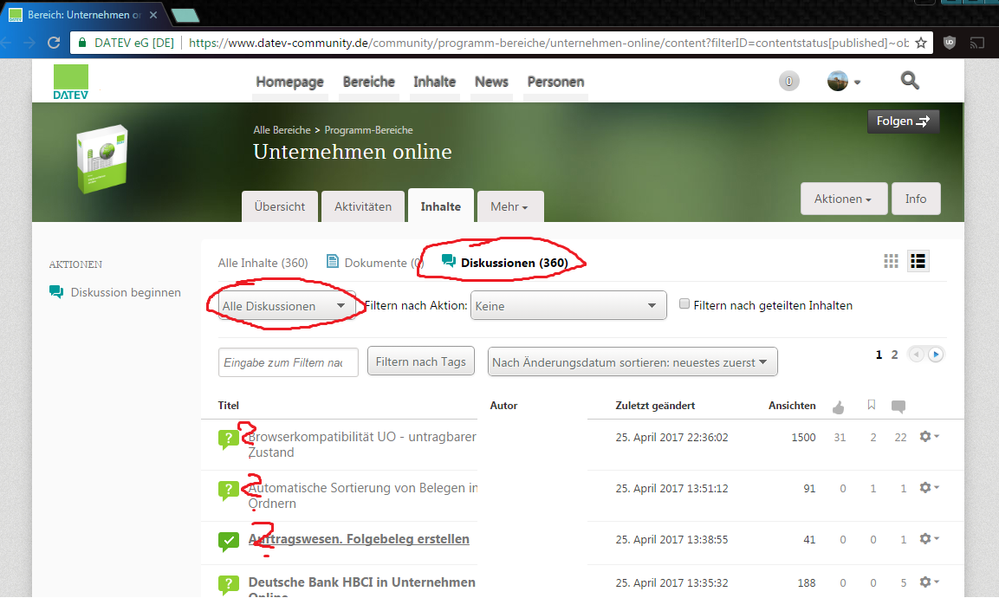Image resolution: width=999 pixels, height=606 pixels.
Task: Expand the Aktionen dropdown button
Action: 844,199
